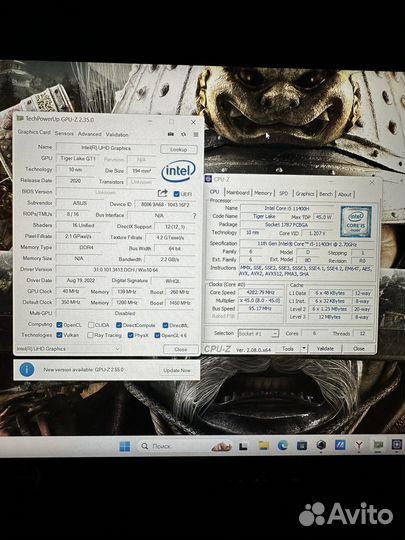The image size is (405, 540).
Task: Click the GPU-Z title bar app icon
Action: 20,118
